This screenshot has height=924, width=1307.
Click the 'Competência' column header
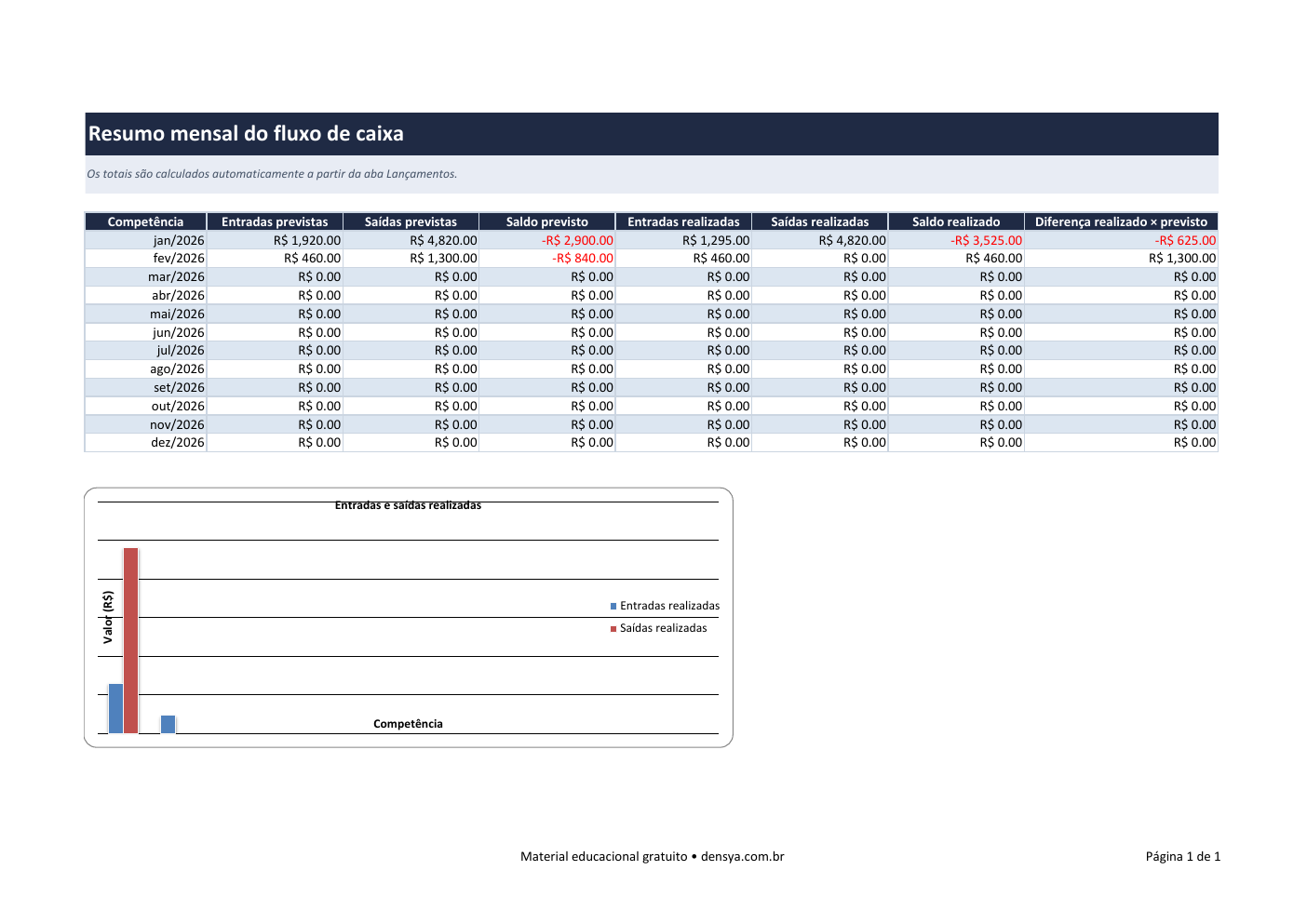(145, 221)
